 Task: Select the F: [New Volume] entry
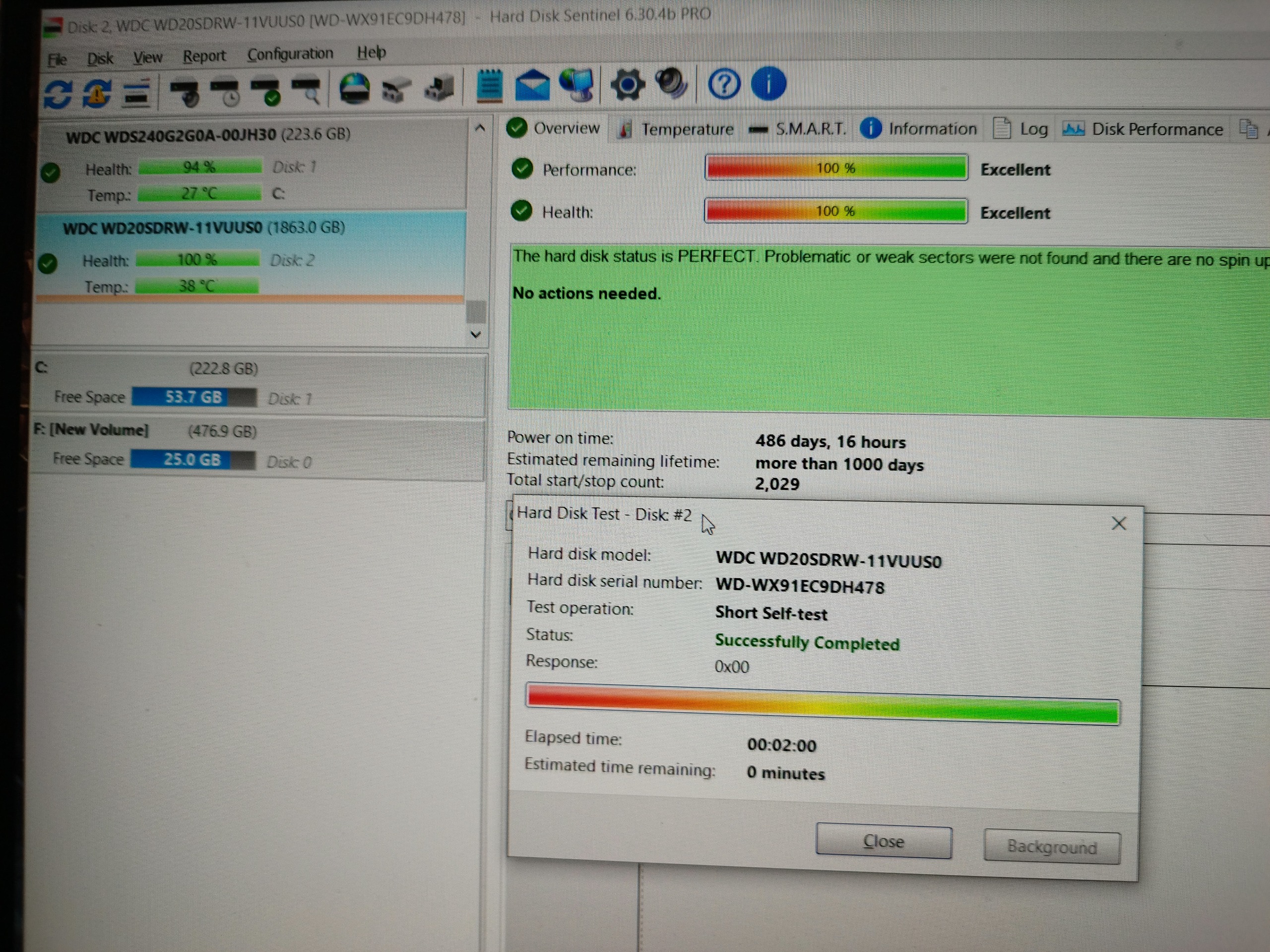258,448
